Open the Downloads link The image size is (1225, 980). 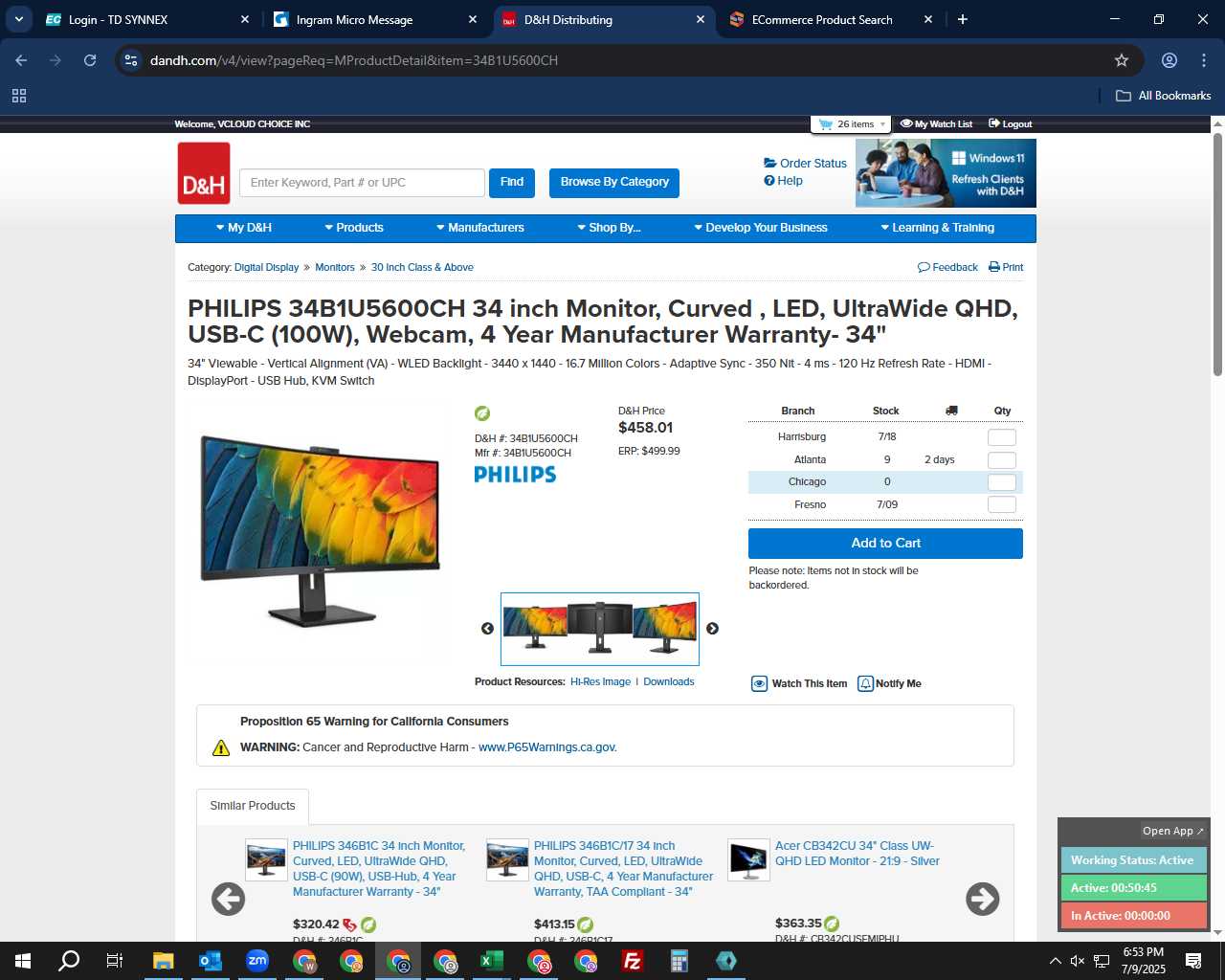pyautogui.click(x=669, y=682)
